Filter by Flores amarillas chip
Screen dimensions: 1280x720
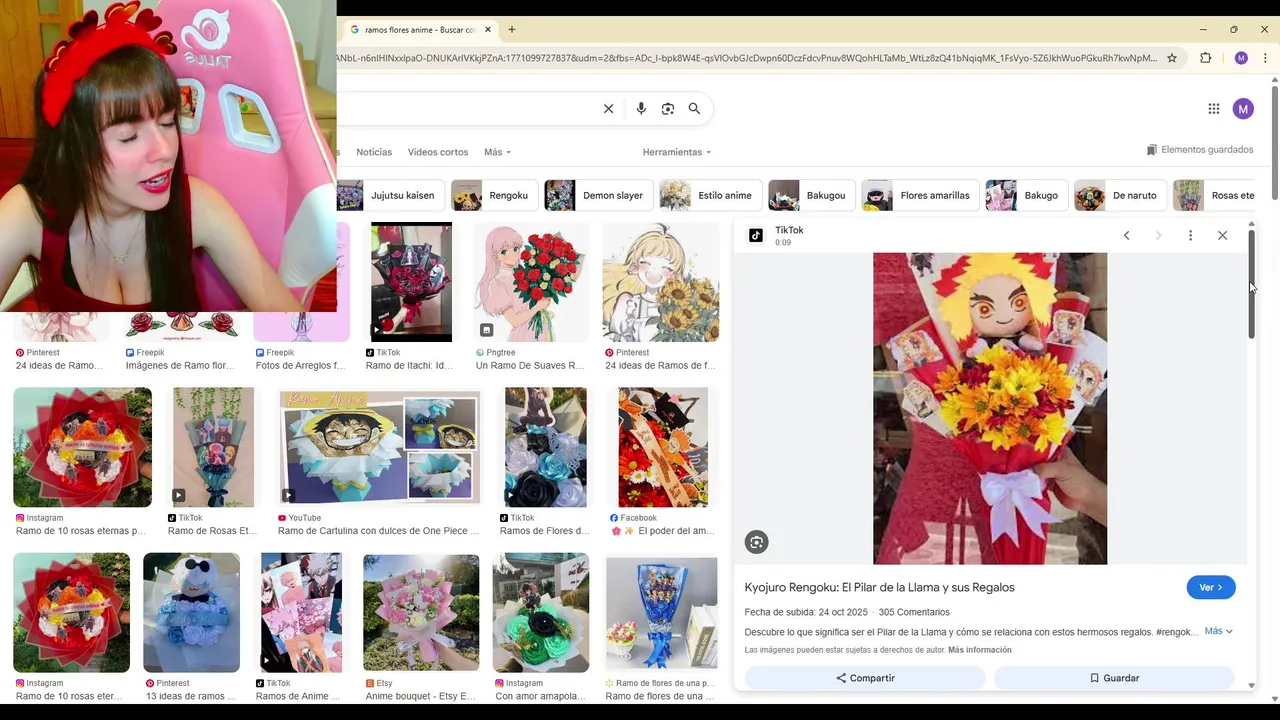pos(920,196)
